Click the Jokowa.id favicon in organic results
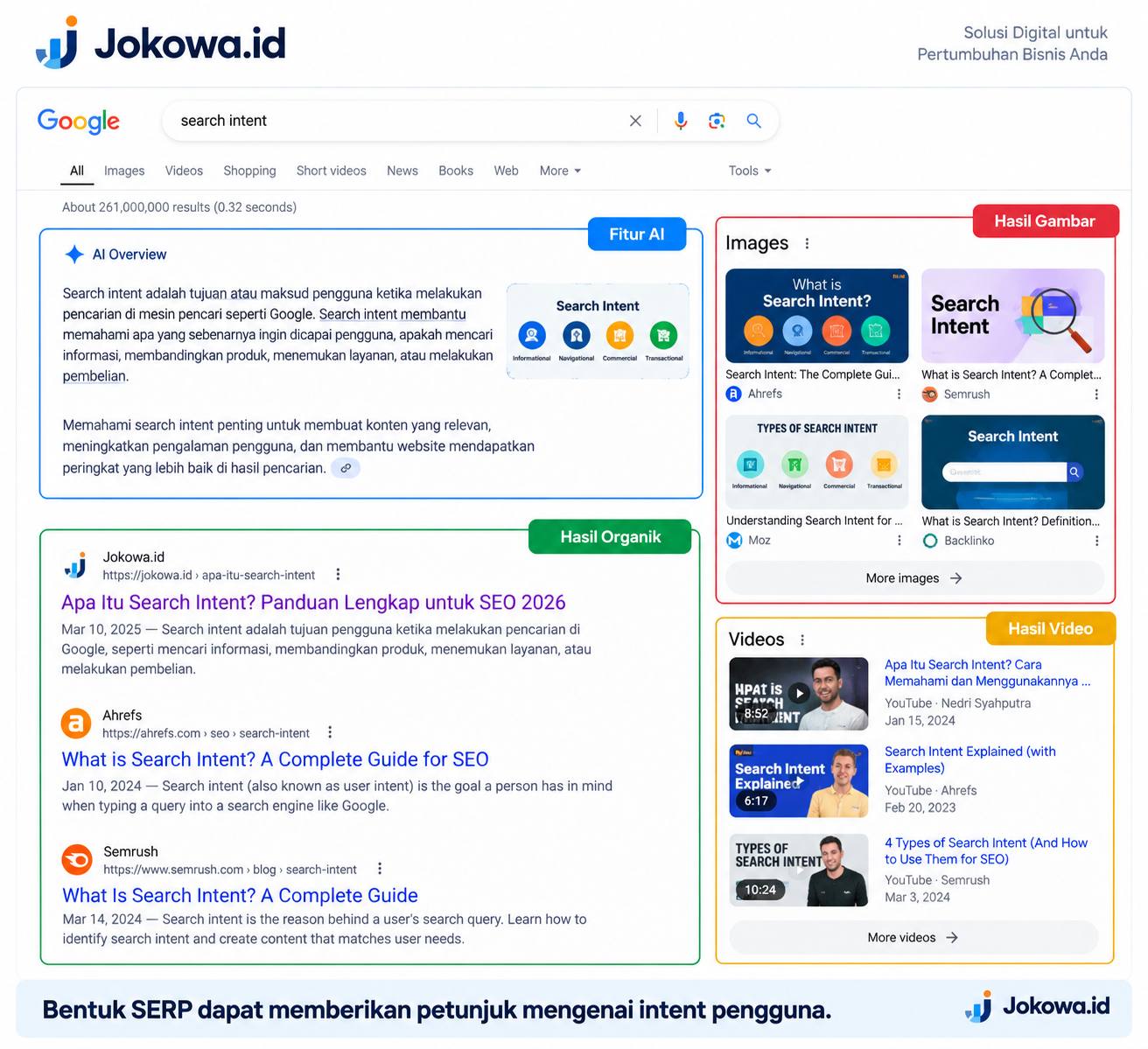The width and height of the screenshot is (1148, 1049). (75, 566)
